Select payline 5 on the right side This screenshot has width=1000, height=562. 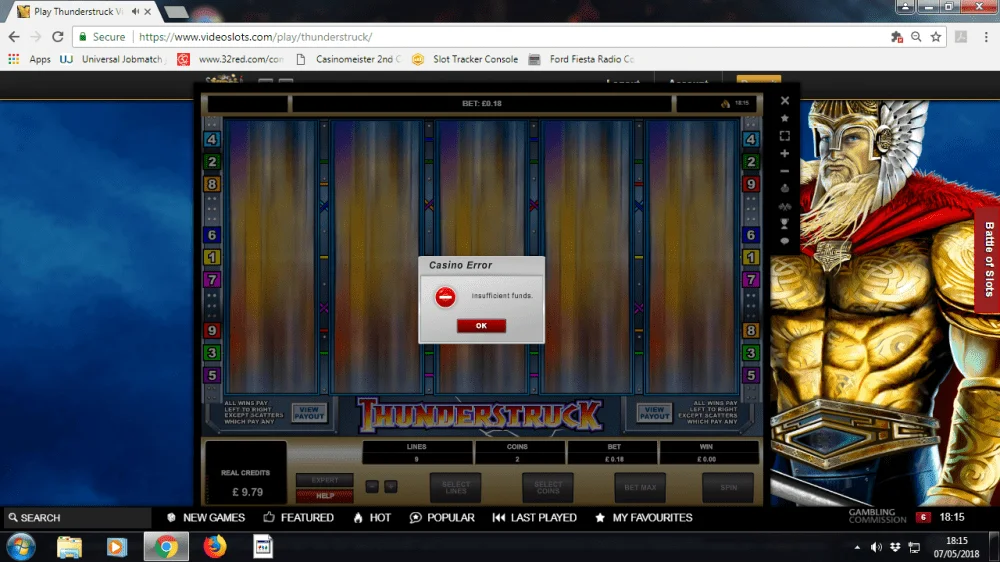[751, 375]
